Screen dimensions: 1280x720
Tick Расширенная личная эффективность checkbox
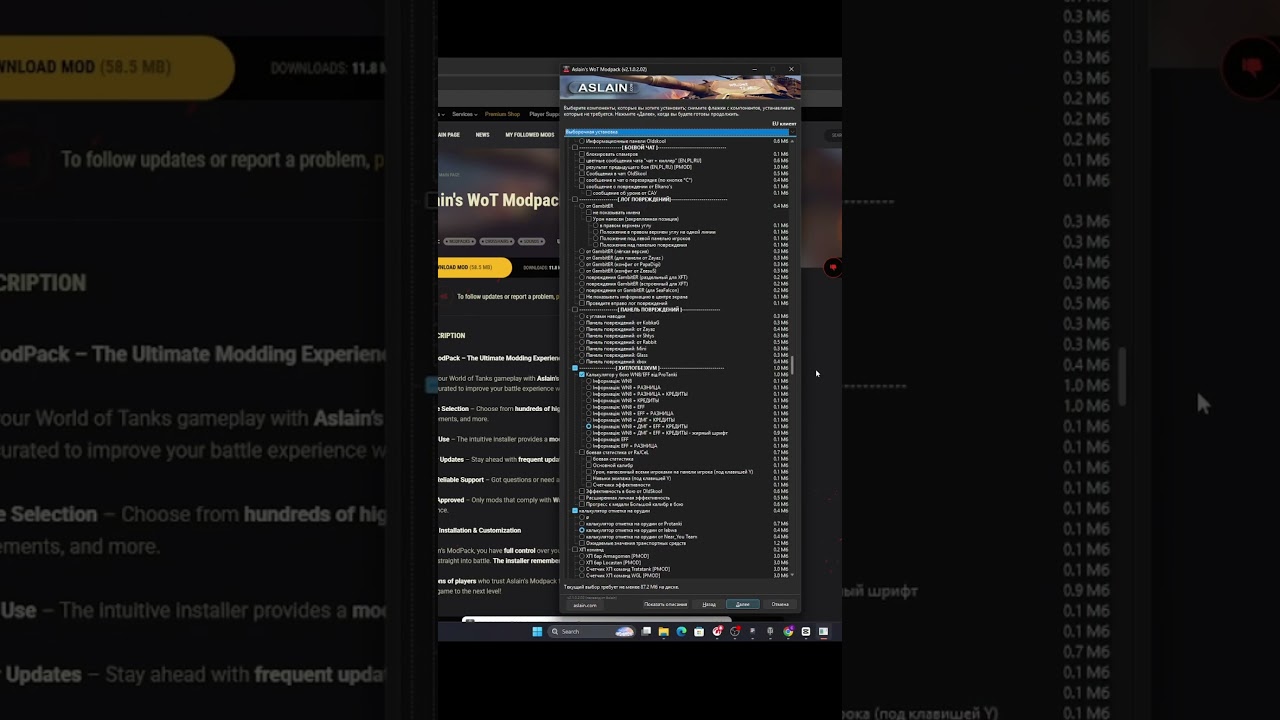pyautogui.click(x=582, y=497)
